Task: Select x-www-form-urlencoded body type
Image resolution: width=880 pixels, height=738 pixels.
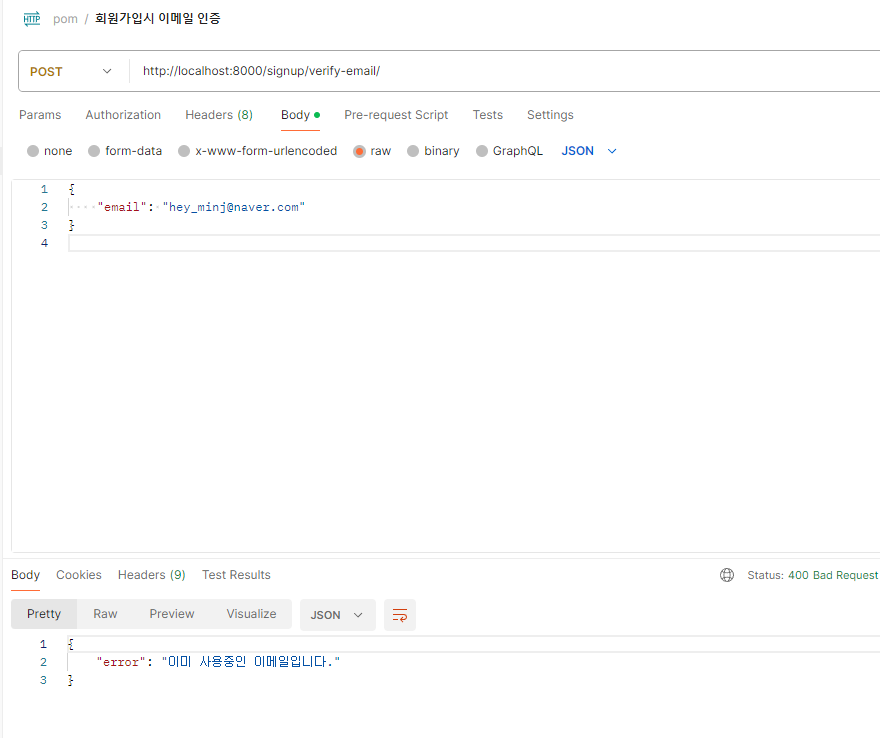Action: (258, 151)
